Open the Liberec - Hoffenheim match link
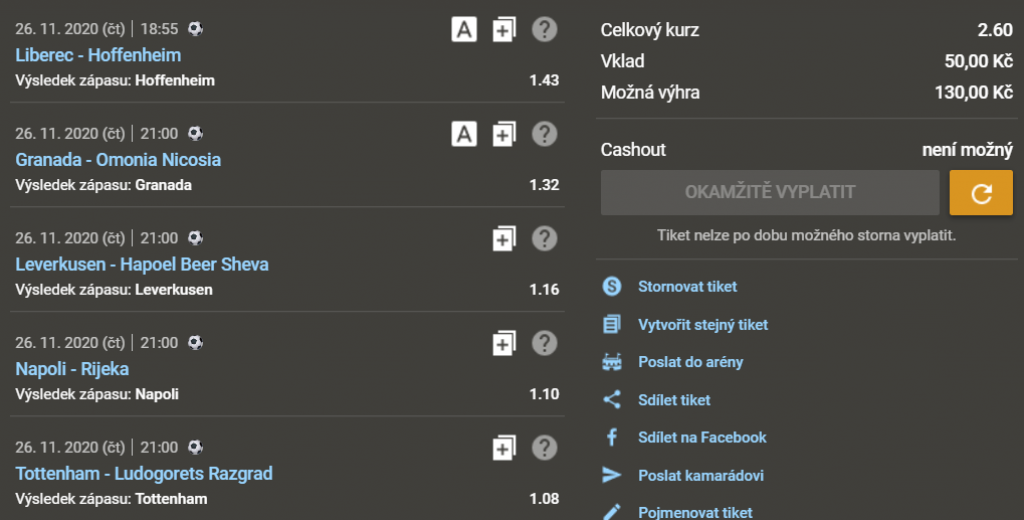The image size is (1024, 520). 98,56
